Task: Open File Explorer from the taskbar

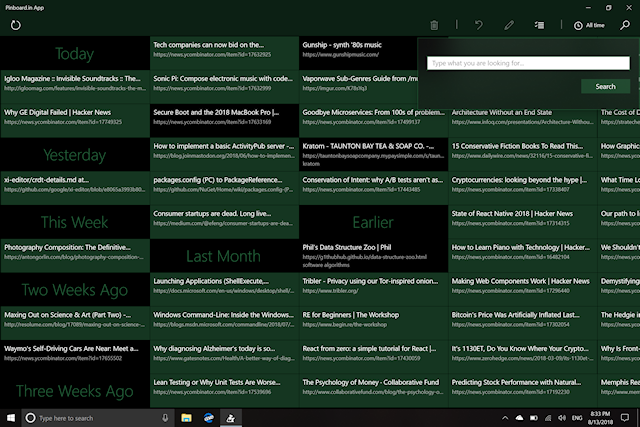Action: pyautogui.click(x=187, y=418)
